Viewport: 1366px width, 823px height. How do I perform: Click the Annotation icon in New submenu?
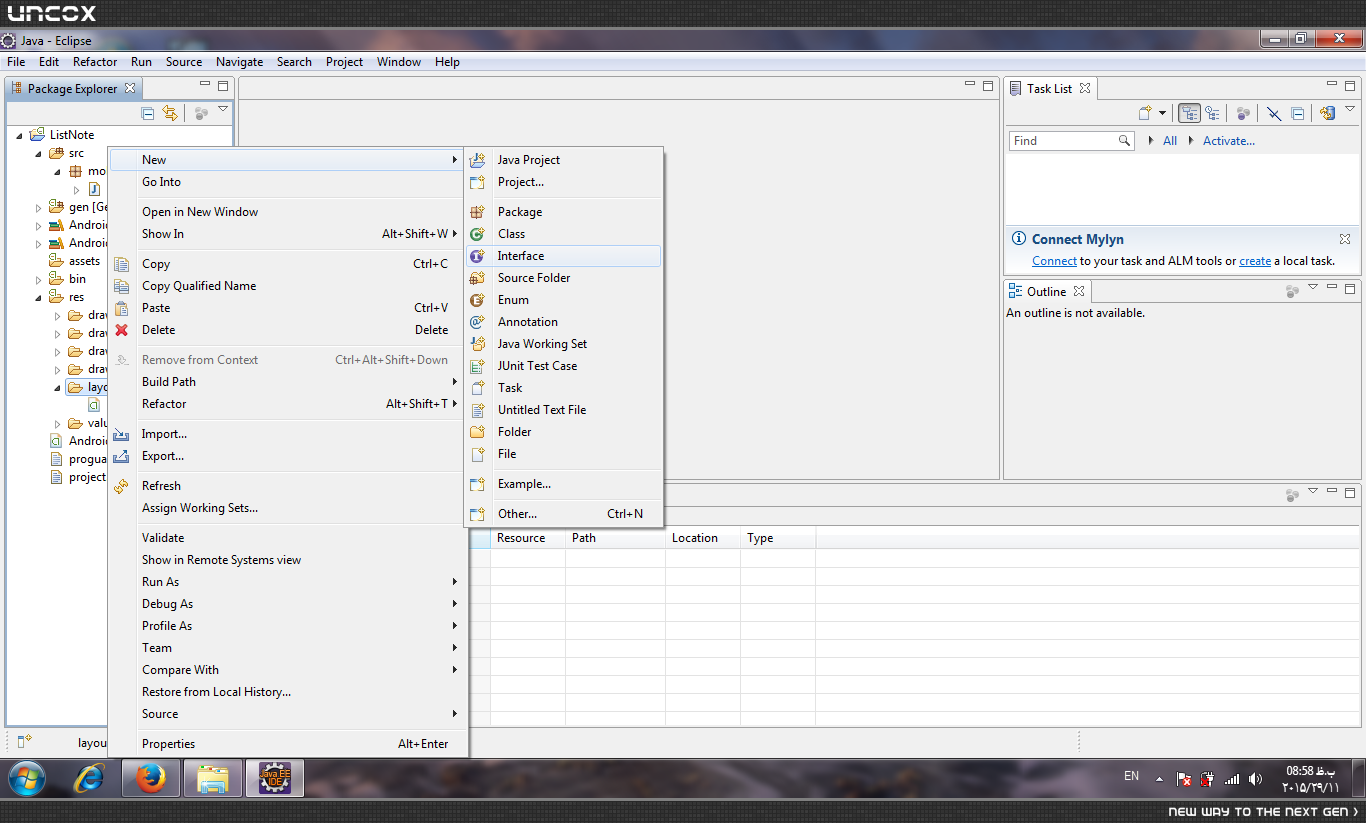pos(478,322)
